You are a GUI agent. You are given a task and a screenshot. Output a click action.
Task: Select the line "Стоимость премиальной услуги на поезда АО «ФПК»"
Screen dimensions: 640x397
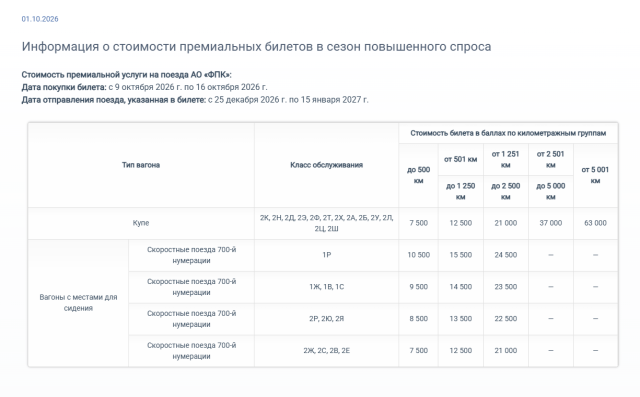pyautogui.click(x=127, y=75)
